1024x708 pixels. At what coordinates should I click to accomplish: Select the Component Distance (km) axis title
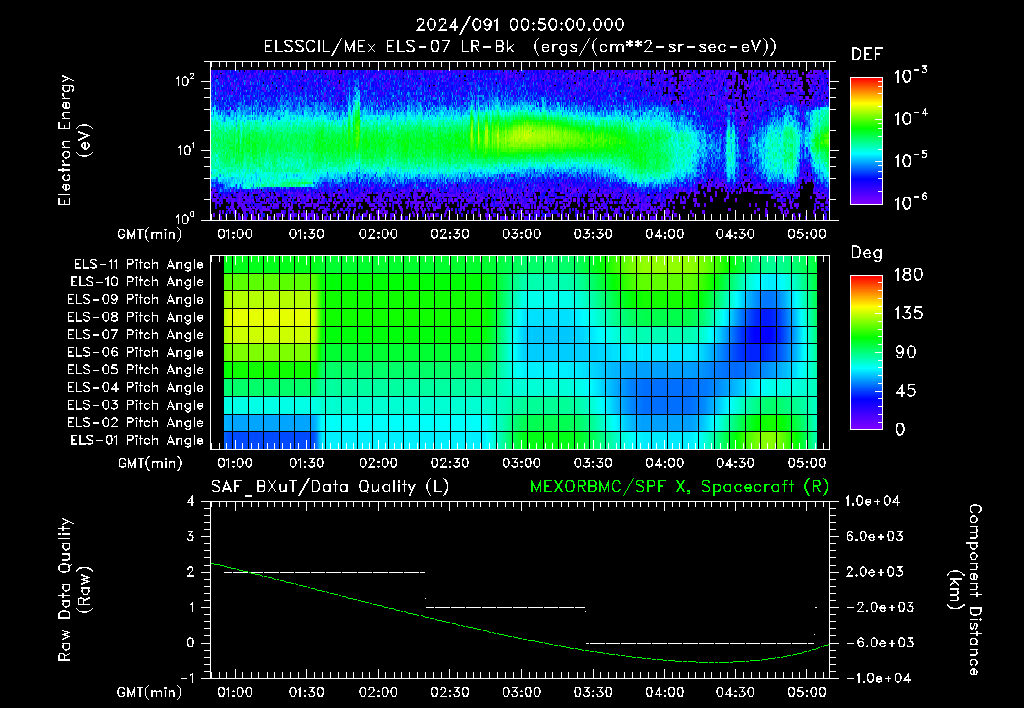pos(965,590)
